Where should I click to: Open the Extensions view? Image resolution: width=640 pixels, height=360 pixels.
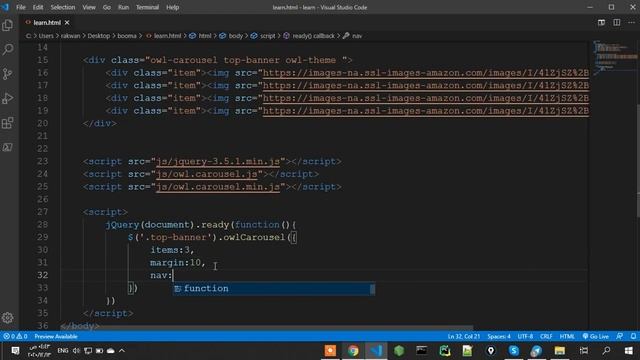tap(8, 123)
